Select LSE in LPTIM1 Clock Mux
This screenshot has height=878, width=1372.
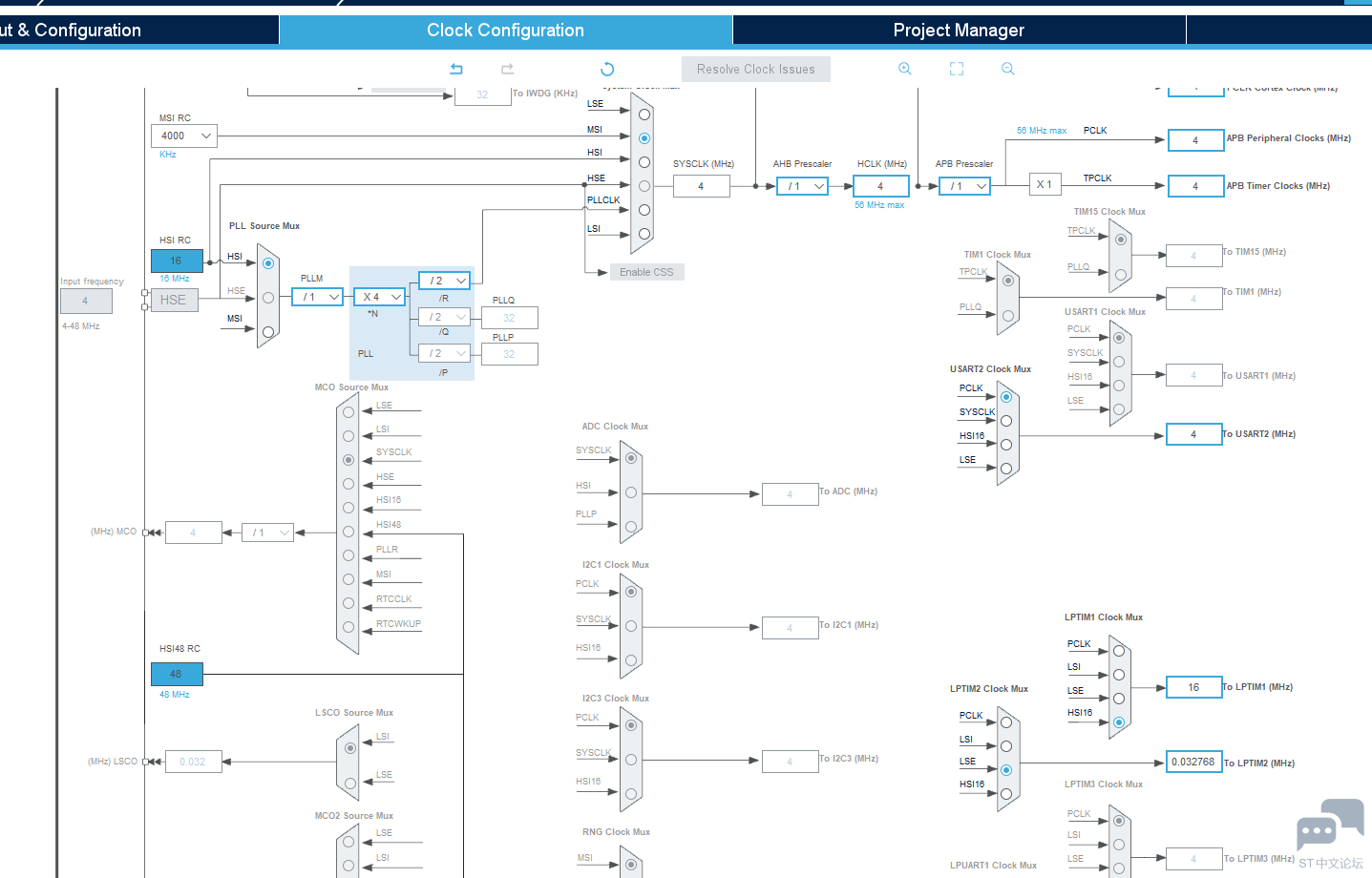coord(1119,699)
